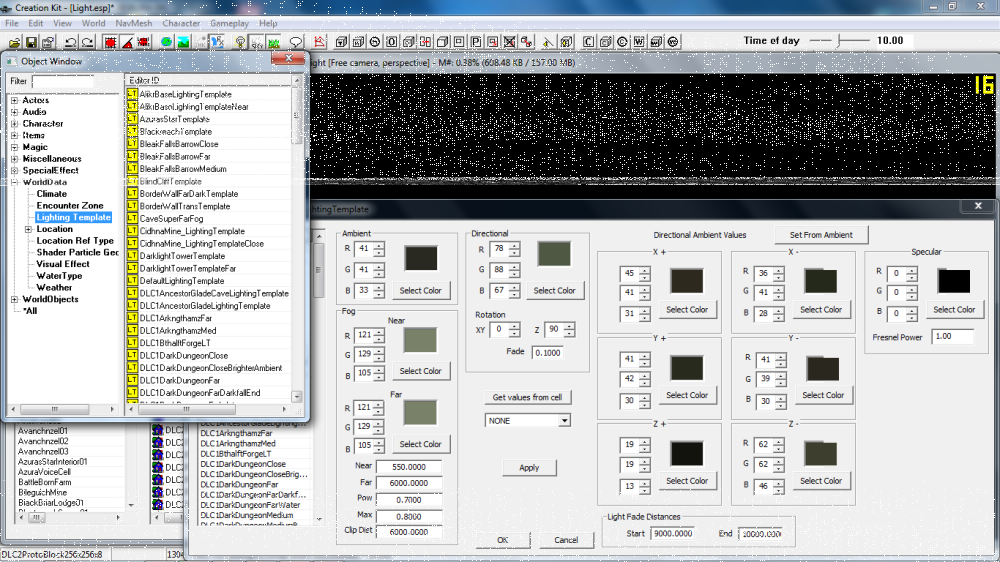Toggle the snap to angle icon
Viewport: 1000px width, 562px height.
127,42
